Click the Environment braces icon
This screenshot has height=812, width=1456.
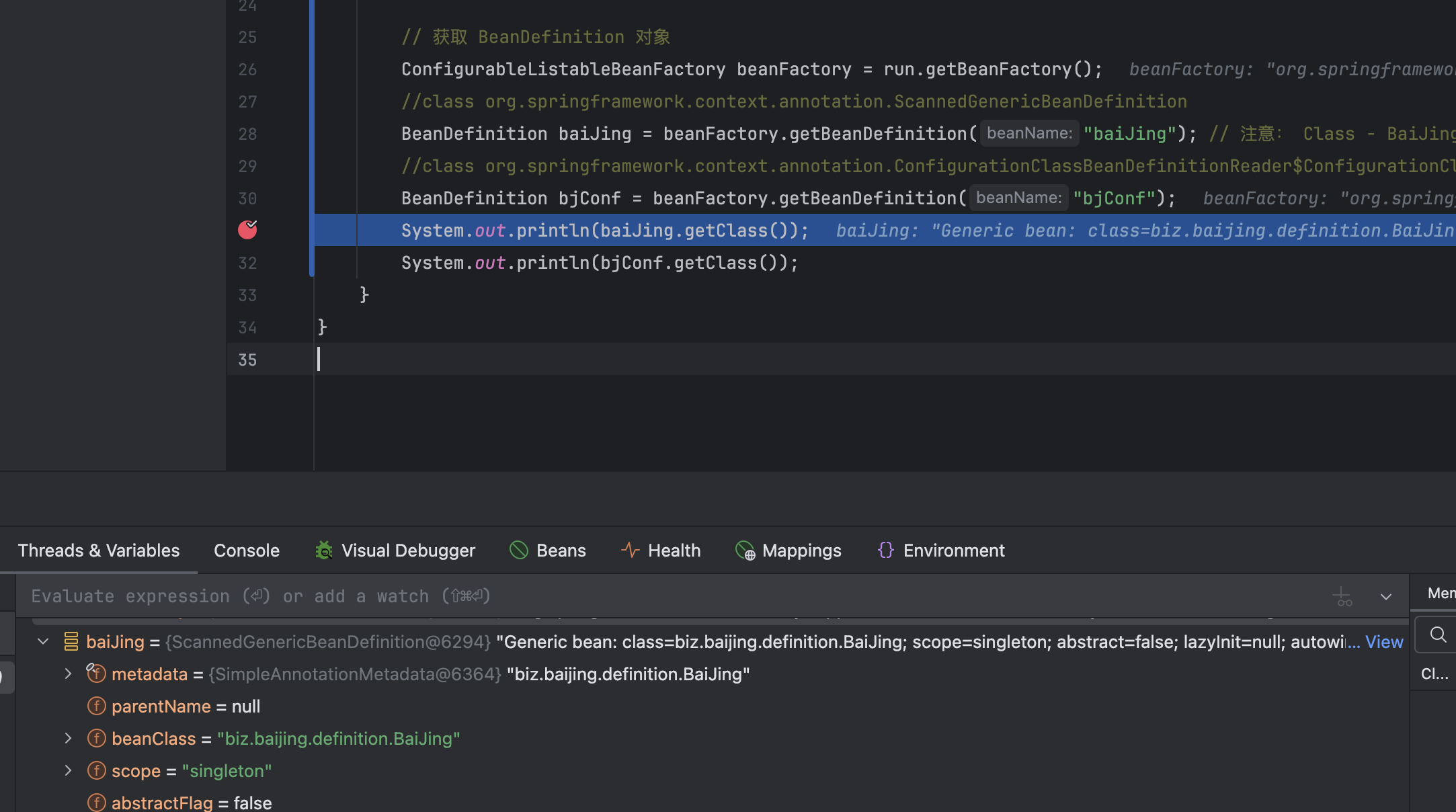coord(886,551)
